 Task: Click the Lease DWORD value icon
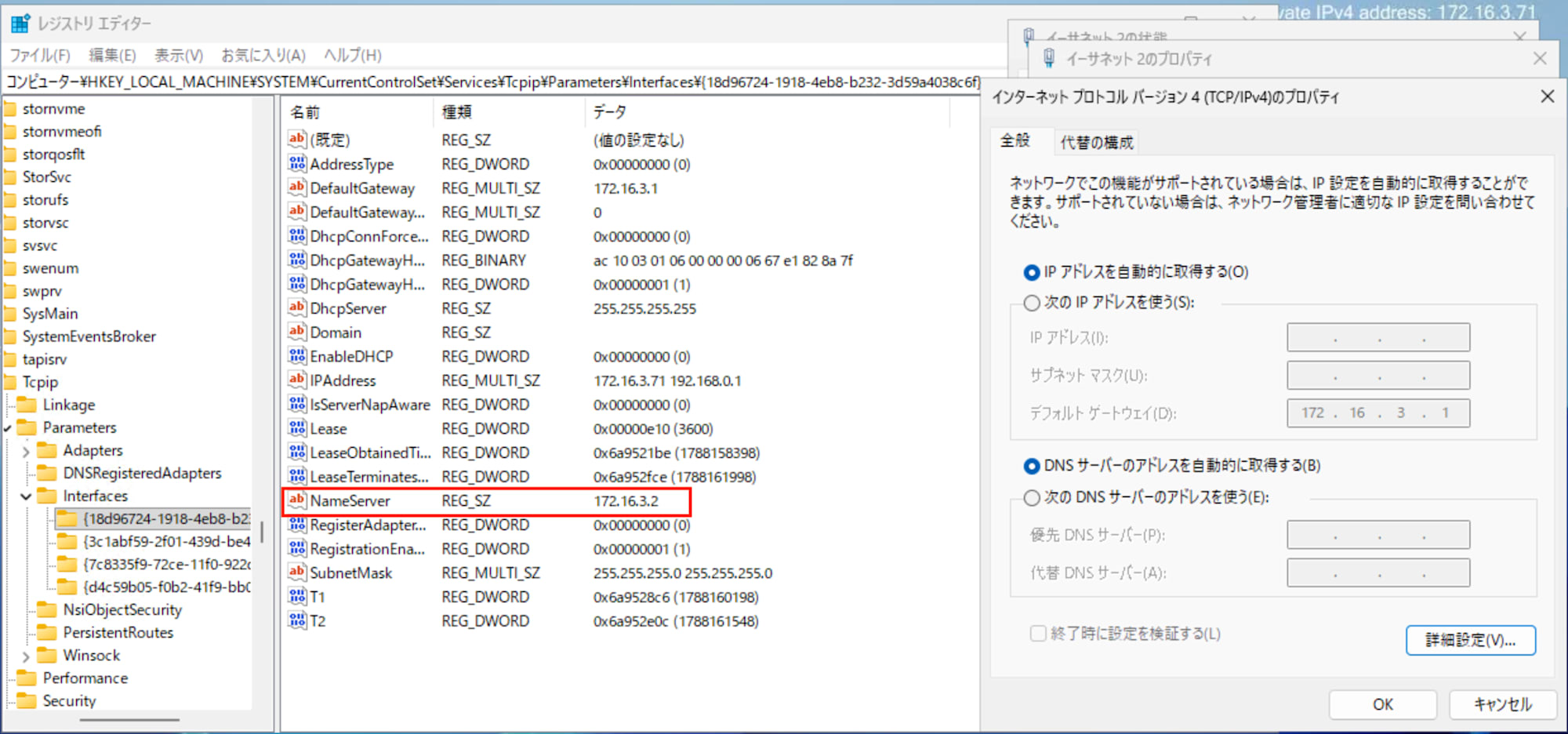297,428
